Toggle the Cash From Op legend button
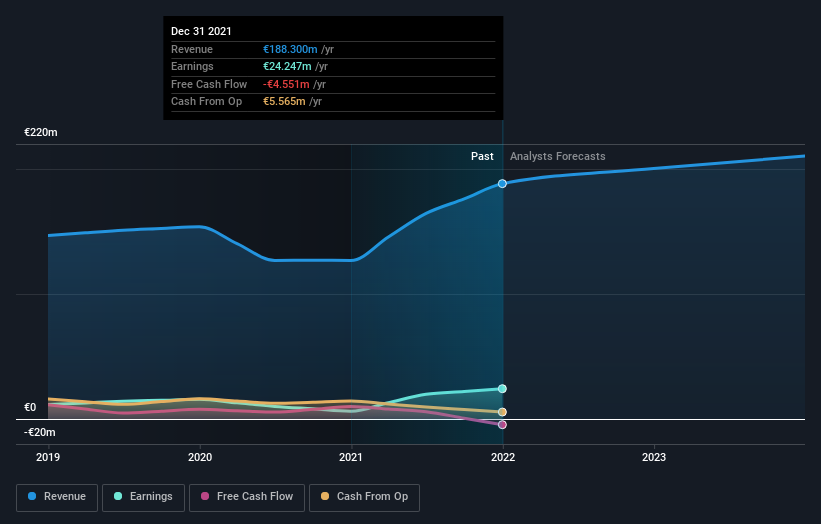Screen dimensions: 821x524 [364, 497]
